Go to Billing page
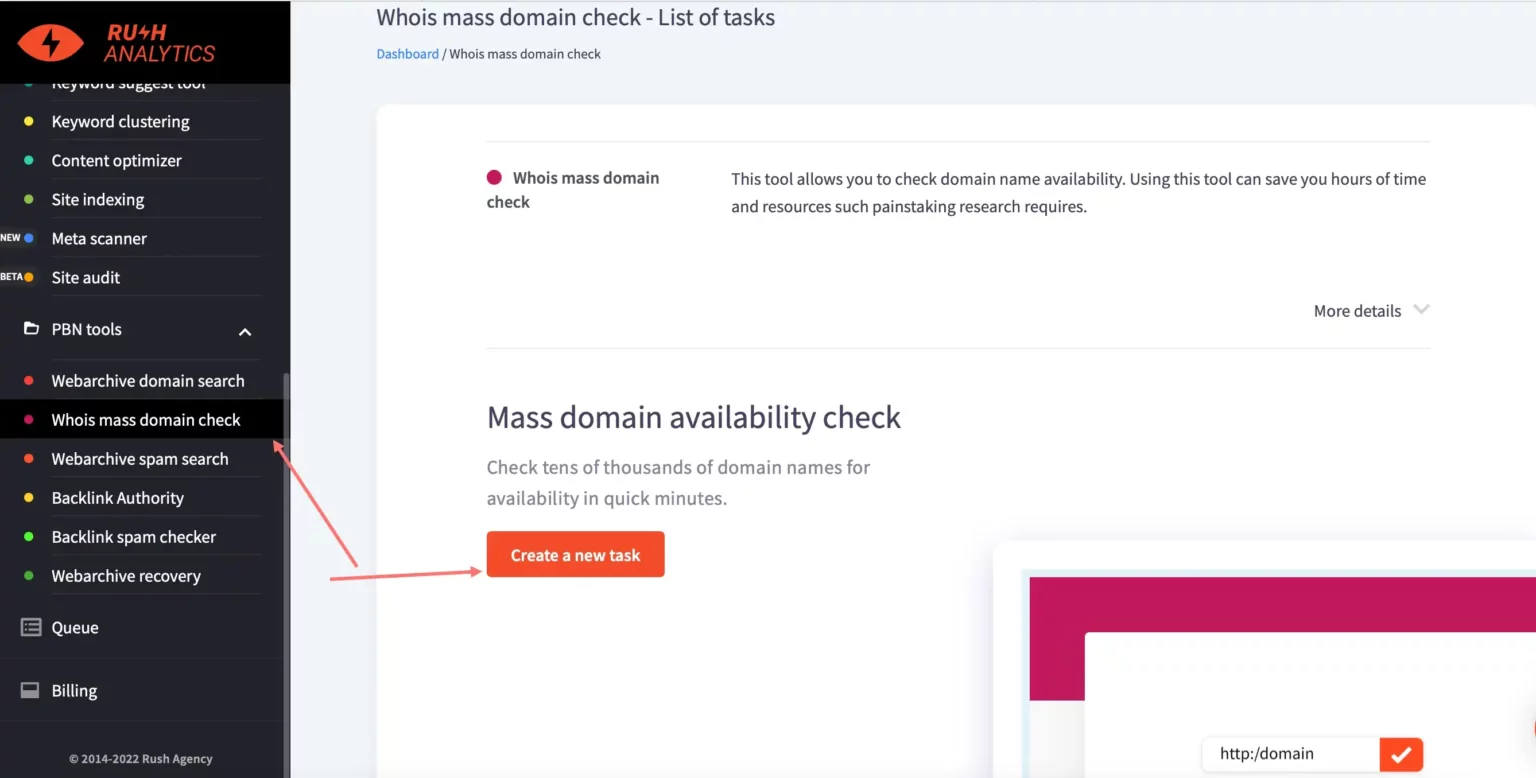The image size is (1536, 778). pos(74,690)
